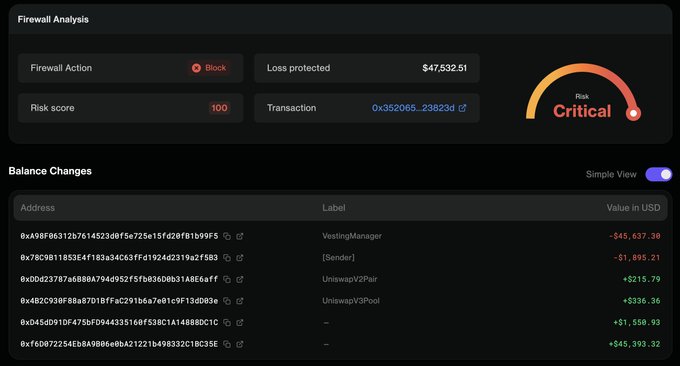Screen dimensions: 680x366
Task: Click the UniswapV3Pool label
Action: [351, 301]
